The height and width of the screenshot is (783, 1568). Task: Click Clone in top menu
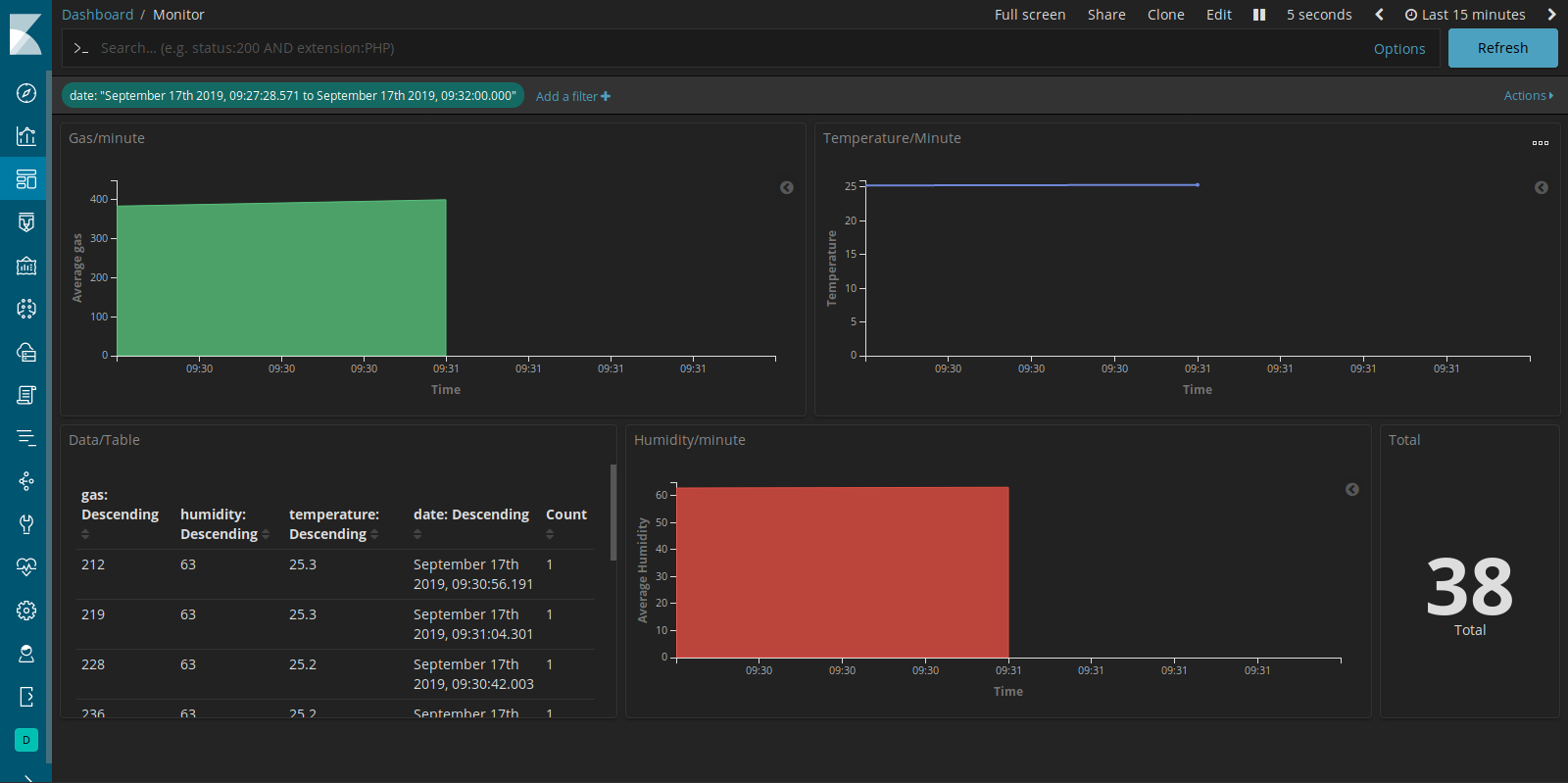click(1166, 15)
